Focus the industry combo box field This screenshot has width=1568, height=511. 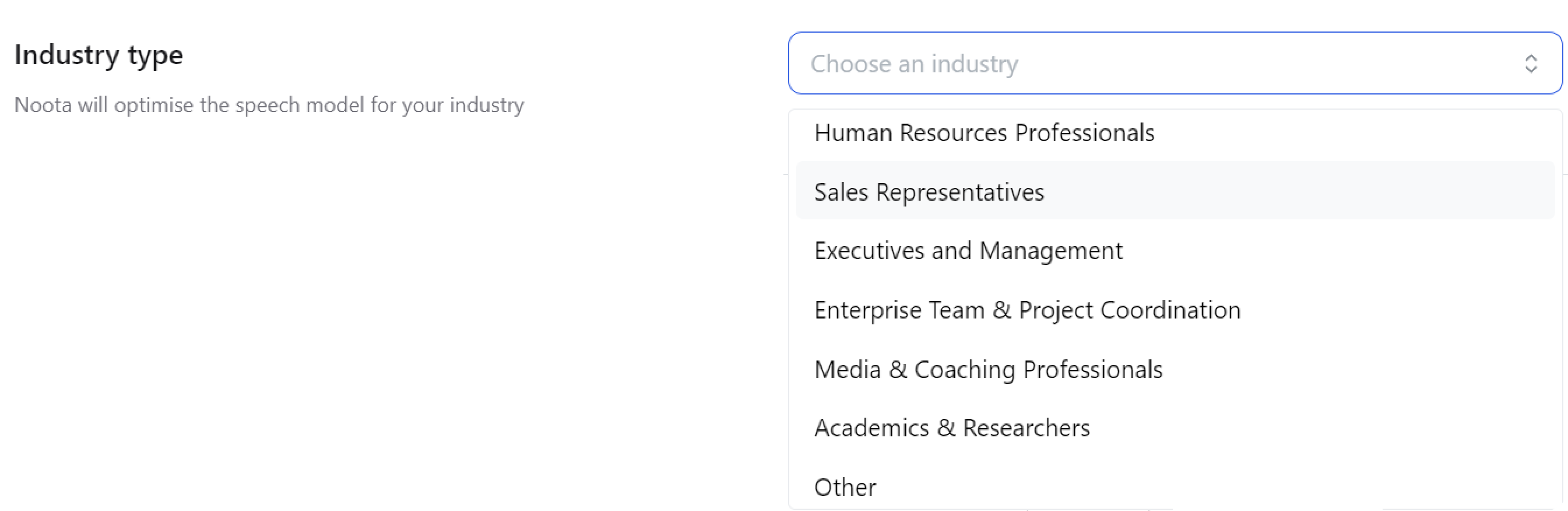1175,64
